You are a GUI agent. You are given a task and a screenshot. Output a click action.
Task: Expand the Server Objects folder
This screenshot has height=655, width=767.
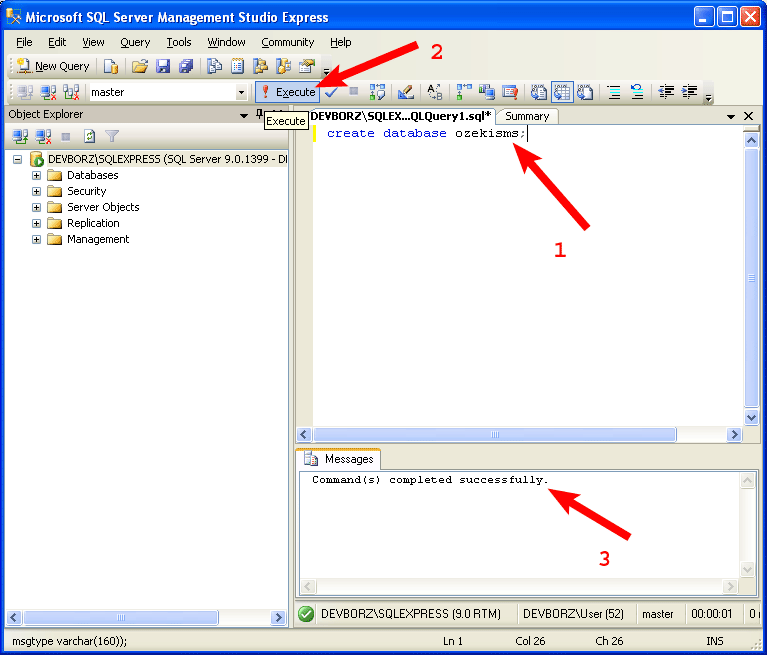pyautogui.click(x=36, y=207)
